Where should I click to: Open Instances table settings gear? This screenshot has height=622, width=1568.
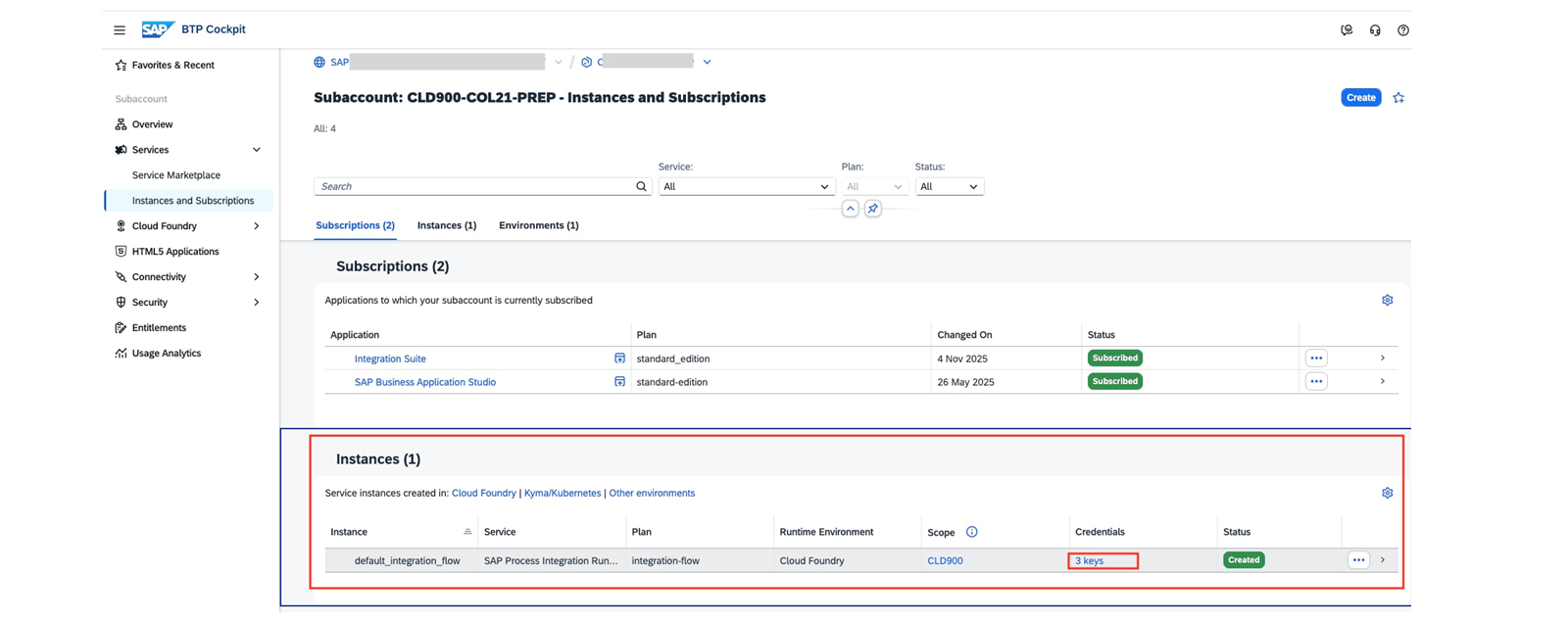(1387, 494)
